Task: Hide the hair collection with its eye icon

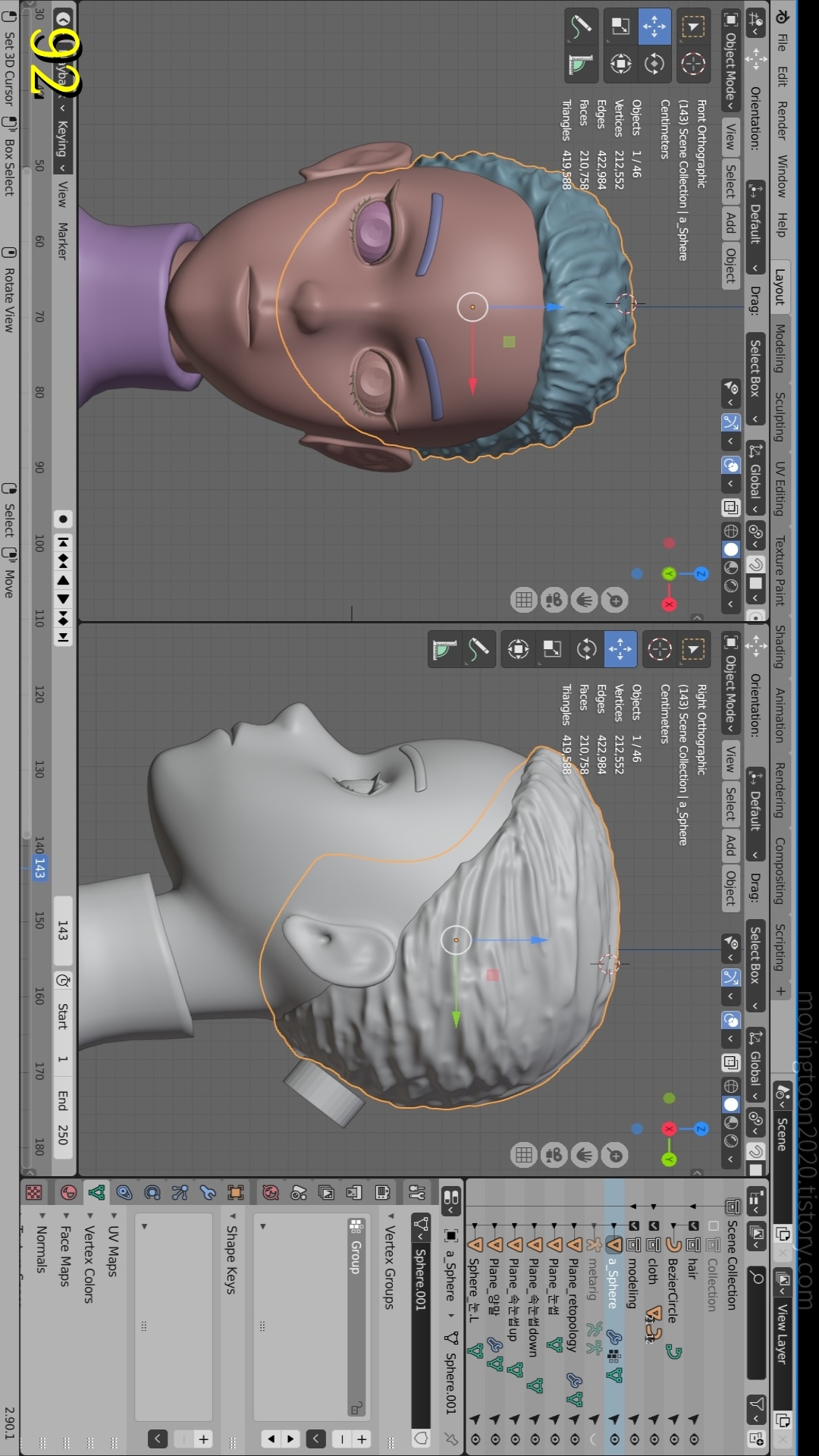Action: pyautogui.click(x=693, y=1439)
